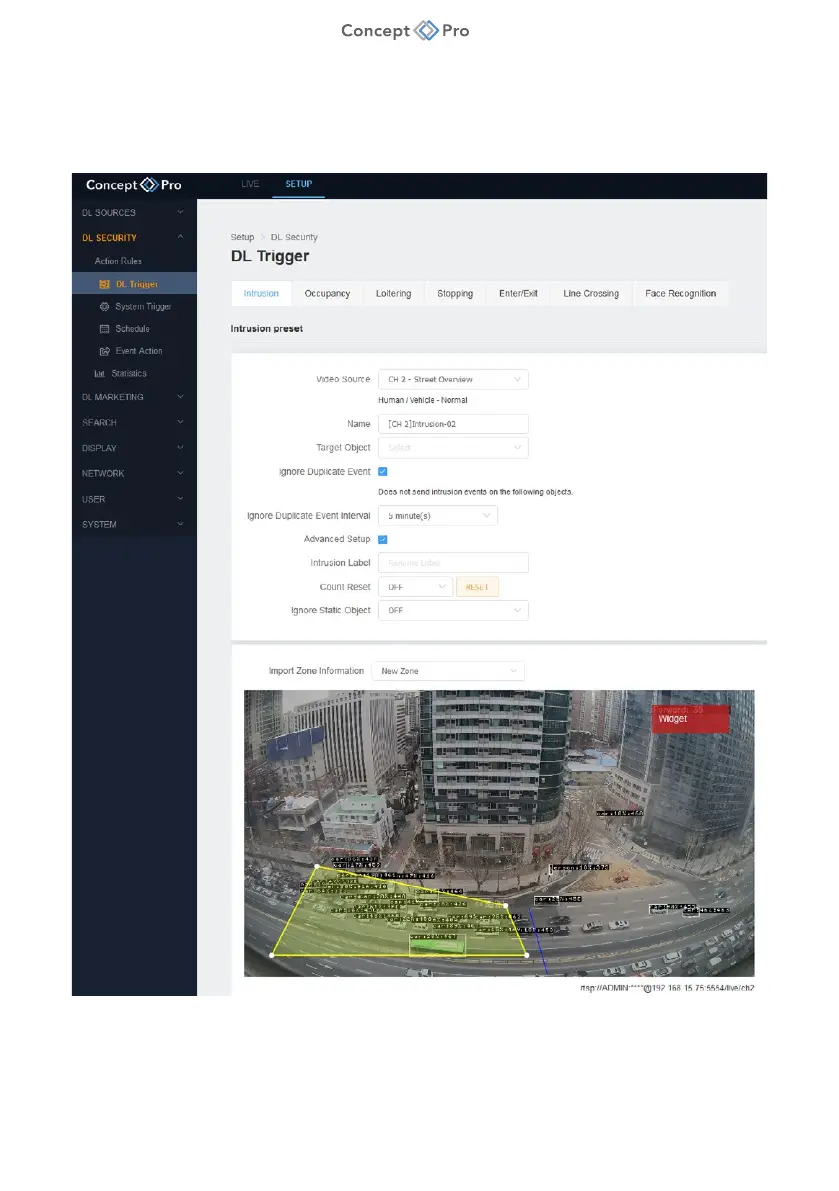Open the Import Zone Information dropdown
The height and width of the screenshot is (1191, 839).
[448, 671]
